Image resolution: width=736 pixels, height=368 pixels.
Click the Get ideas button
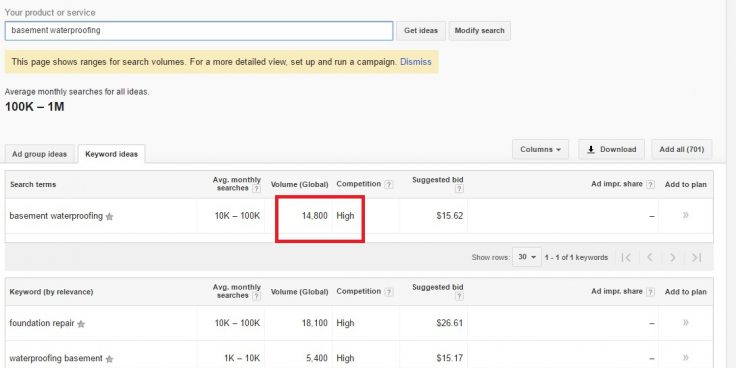tap(421, 31)
